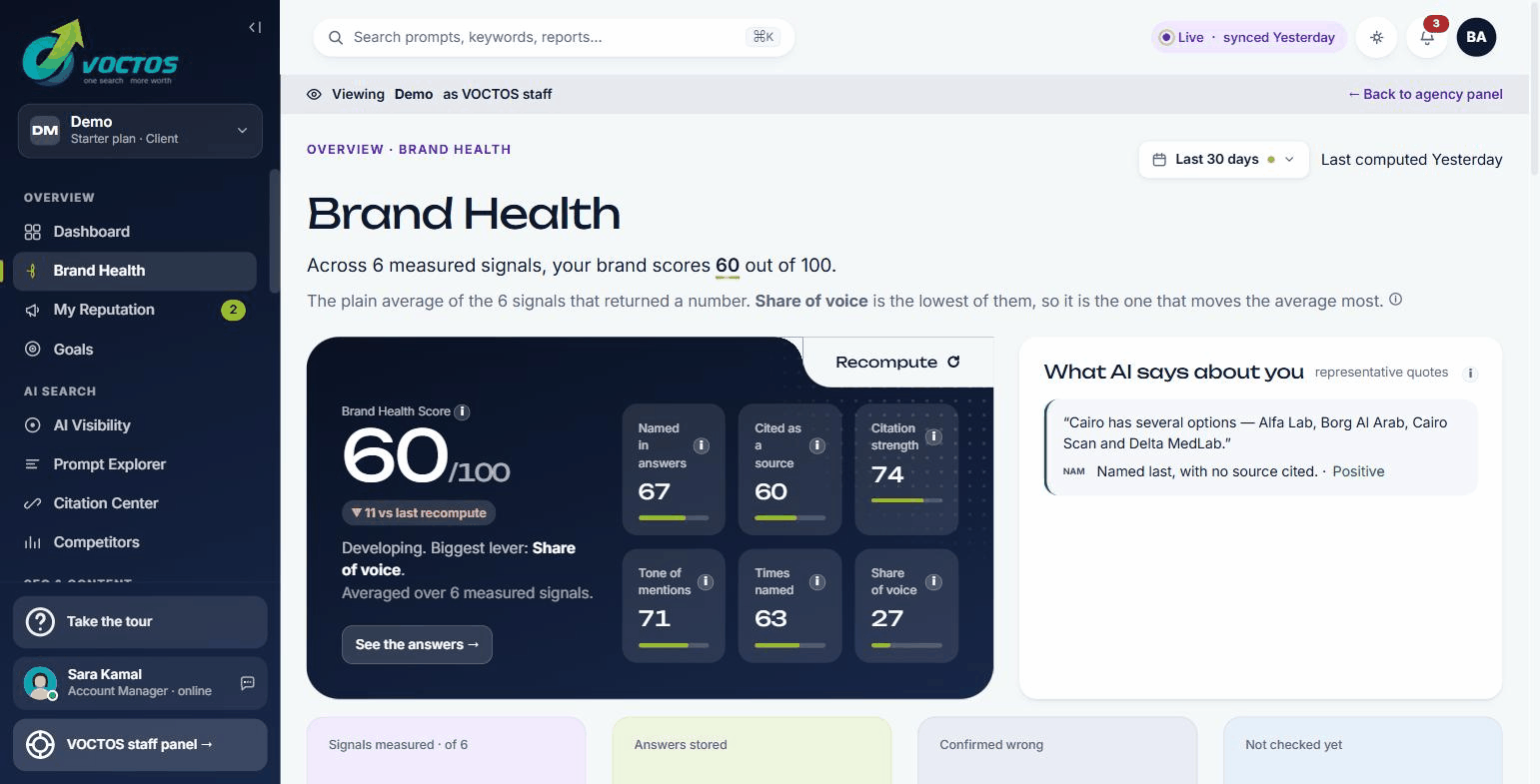The width and height of the screenshot is (1540, 784).
Task: Click Last computed Yesterday text
Action: (x=1411, y=159)
